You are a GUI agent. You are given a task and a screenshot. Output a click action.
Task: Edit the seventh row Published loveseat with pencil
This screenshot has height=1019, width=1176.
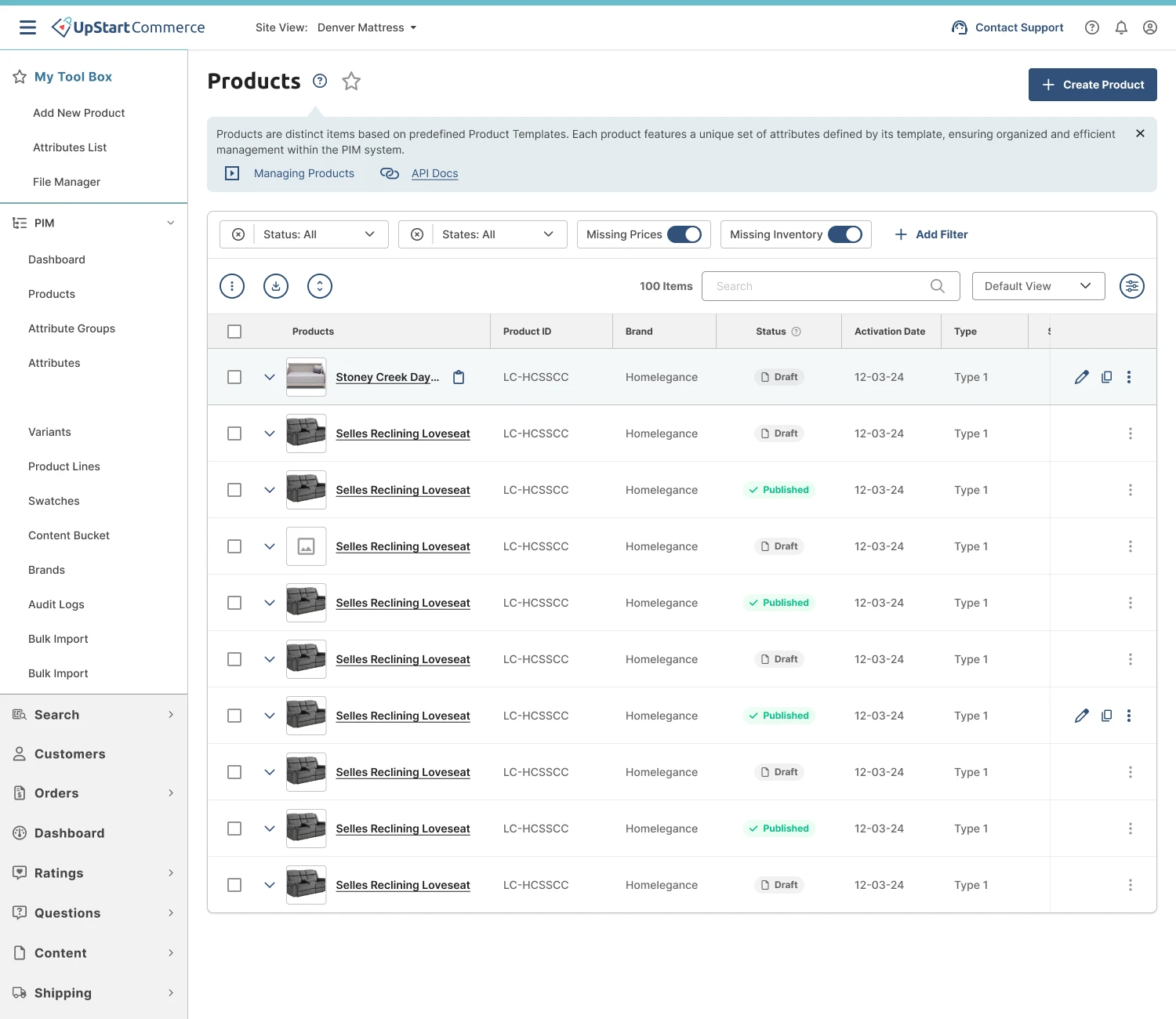tap(1082, 716)
